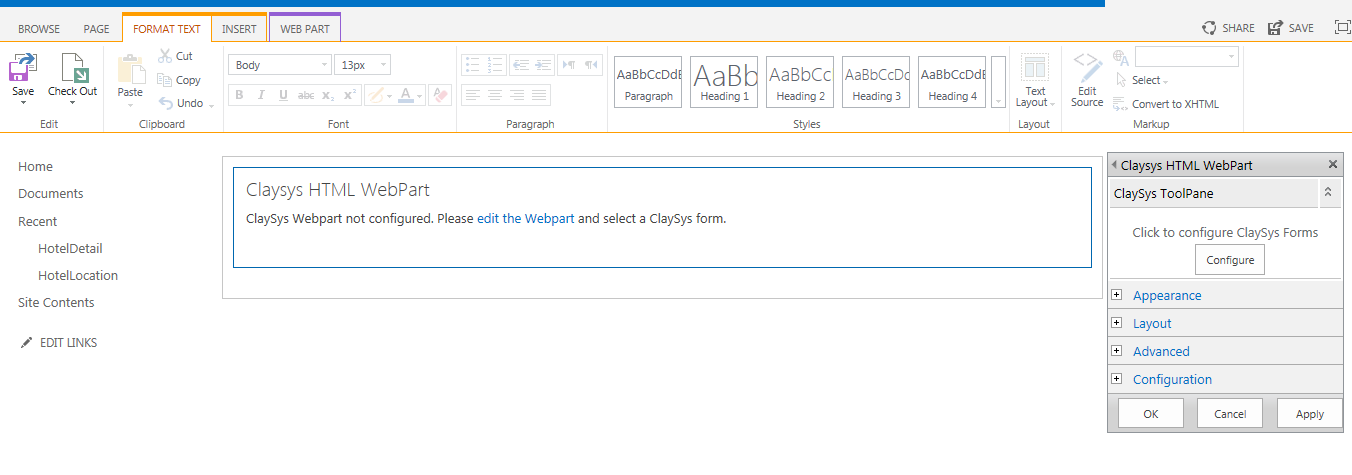Toggle Superscript formatting
Viewport: 1352px width, 475px height.
pyautogui.click(x=350, y=95)
